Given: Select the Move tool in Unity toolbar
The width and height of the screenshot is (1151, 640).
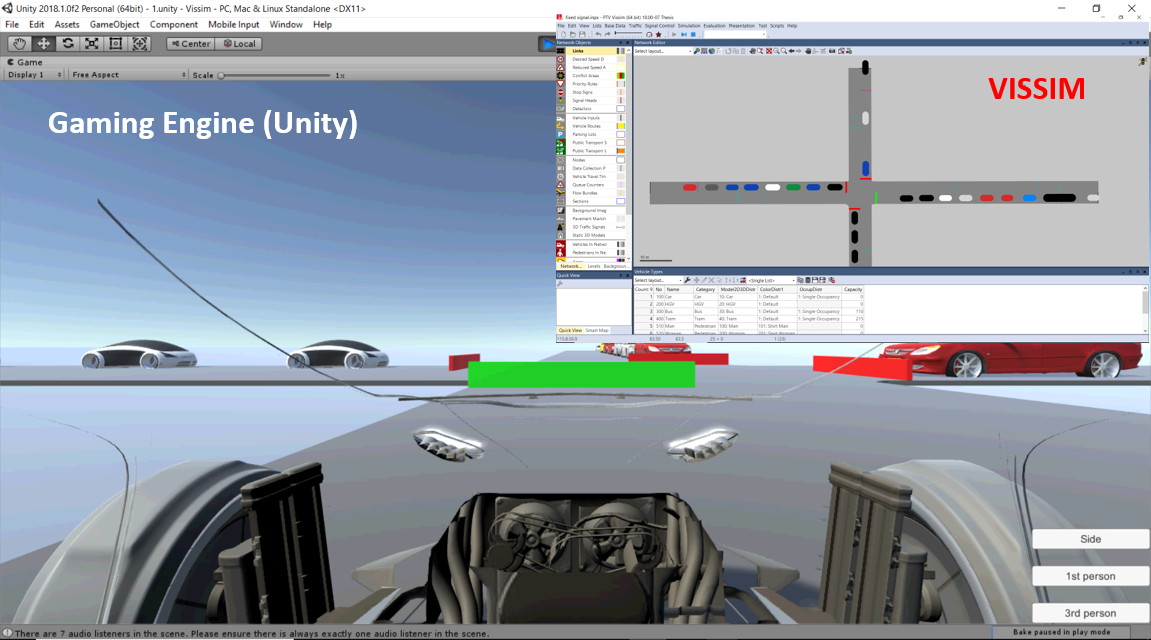Looking at the screenshot, I should [43, 44].
